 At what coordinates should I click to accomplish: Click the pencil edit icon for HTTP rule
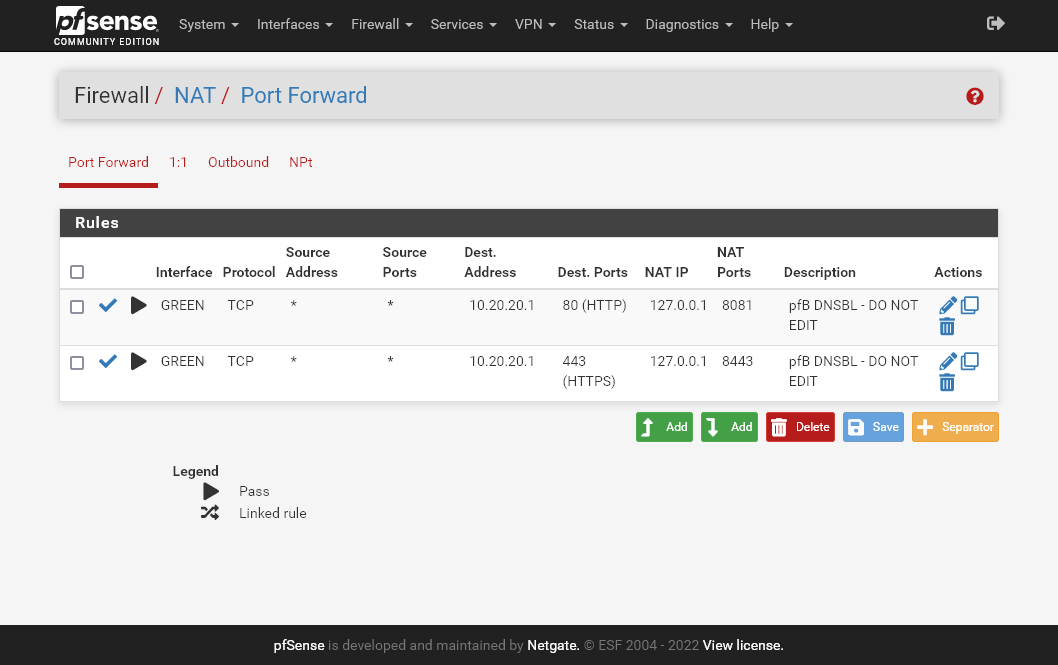pyautogui.click(x=948, y=306)
